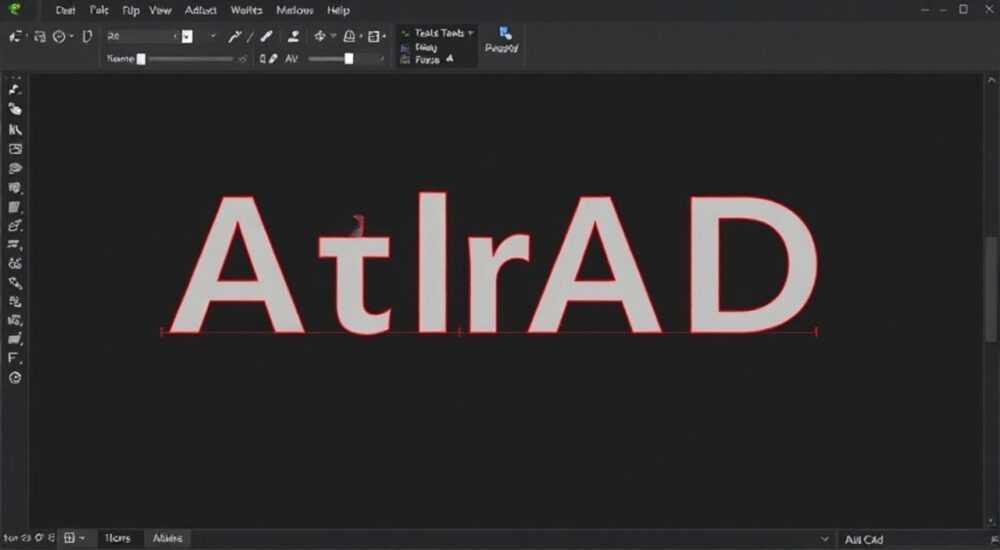
Task: Select the magic wand icon
Action: tap(235, 36)
